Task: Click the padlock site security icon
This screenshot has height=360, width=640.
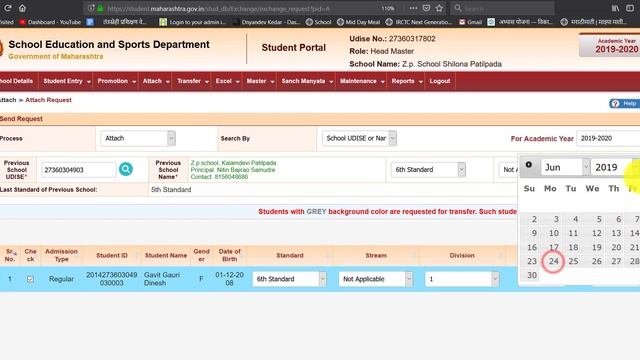Action: pos(100,8)
